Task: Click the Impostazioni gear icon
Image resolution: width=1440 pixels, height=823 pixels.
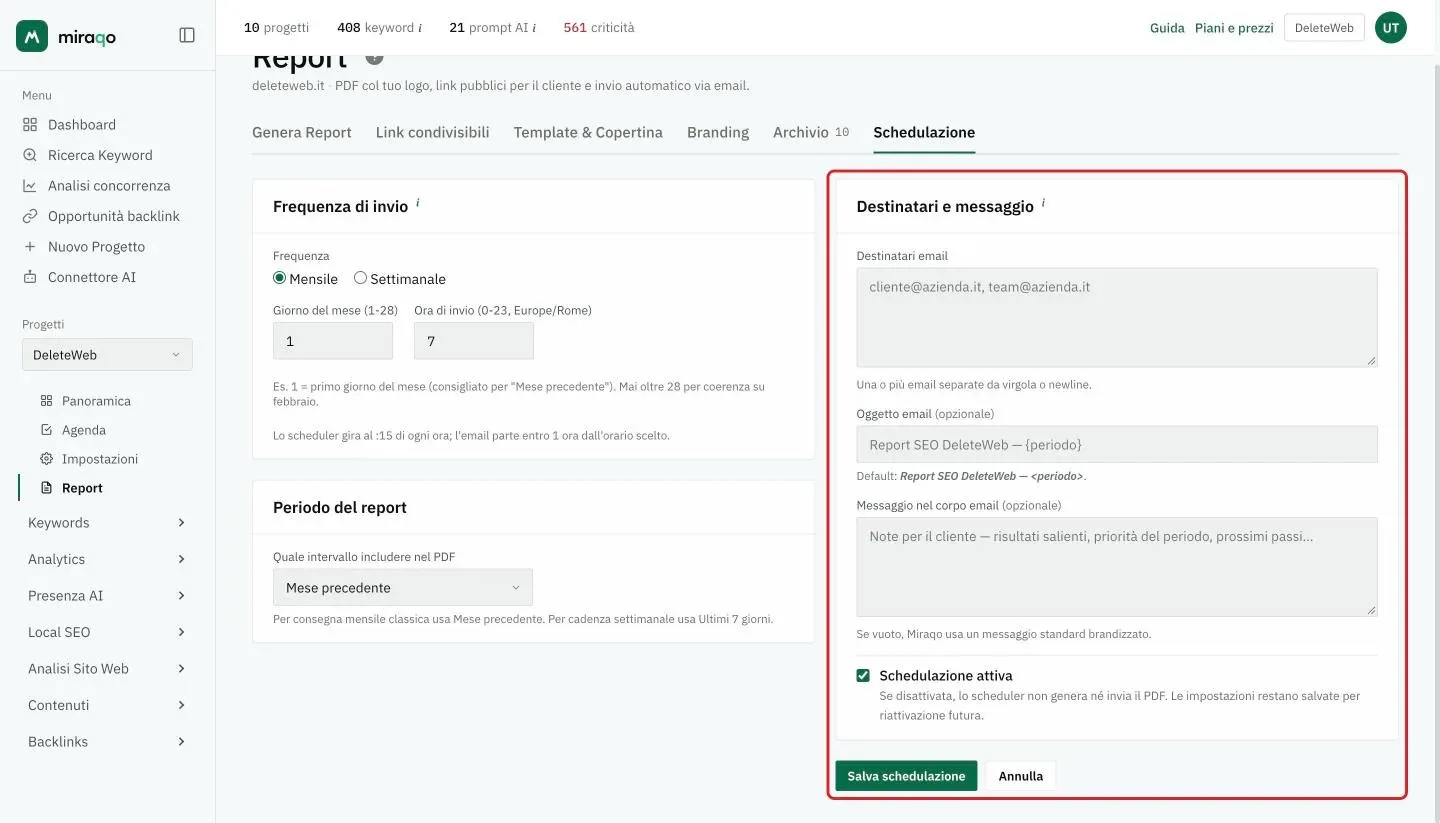Action: (46, 459)
